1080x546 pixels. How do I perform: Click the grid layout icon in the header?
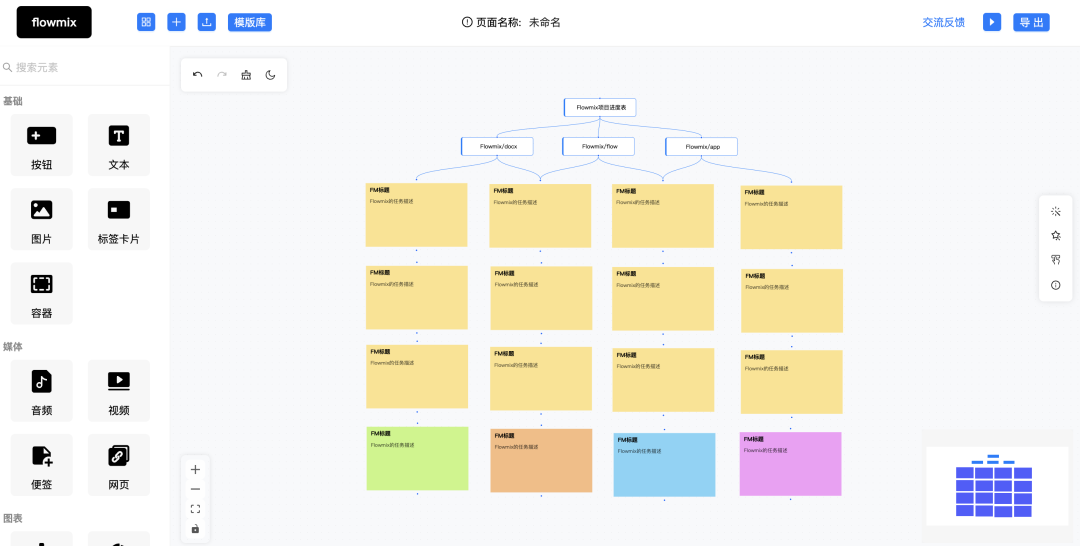click(146, 22)
